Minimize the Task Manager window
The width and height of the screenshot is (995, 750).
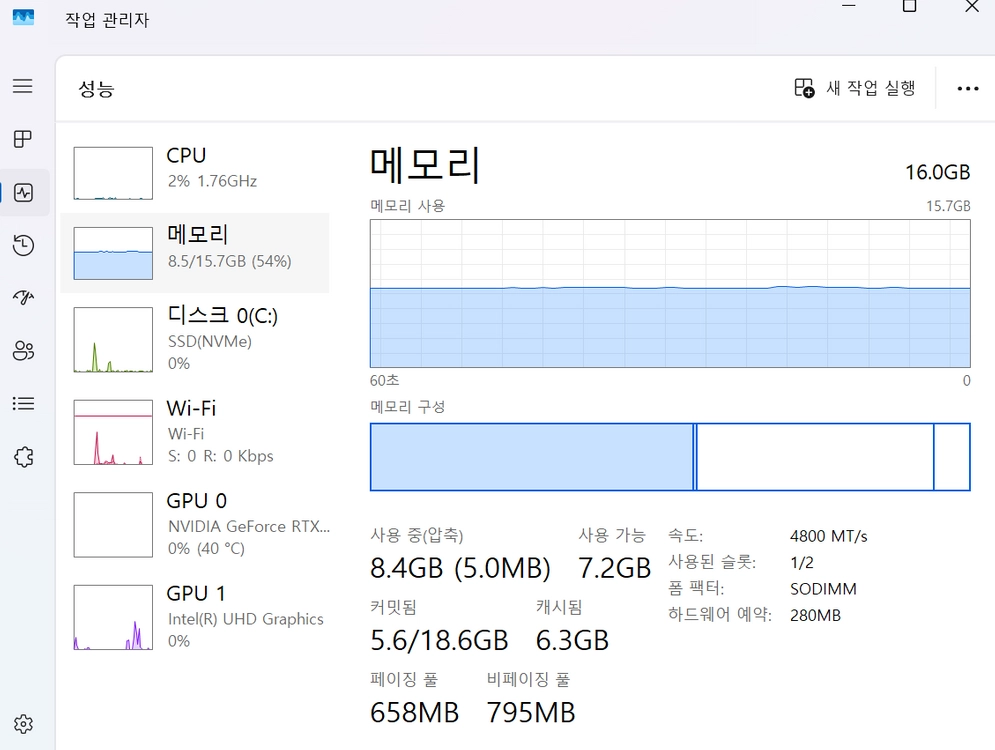[x=849, y=6]
